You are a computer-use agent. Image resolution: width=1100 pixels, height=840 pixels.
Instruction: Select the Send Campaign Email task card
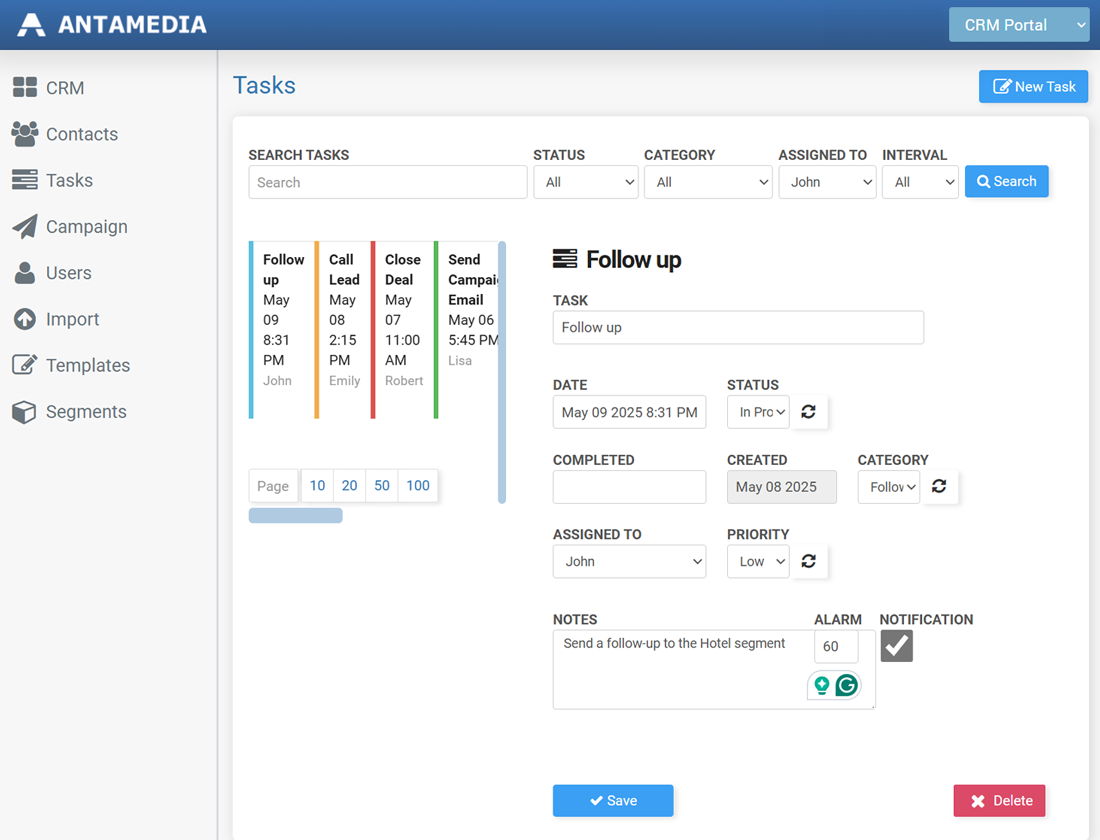[x=466, y=330]
